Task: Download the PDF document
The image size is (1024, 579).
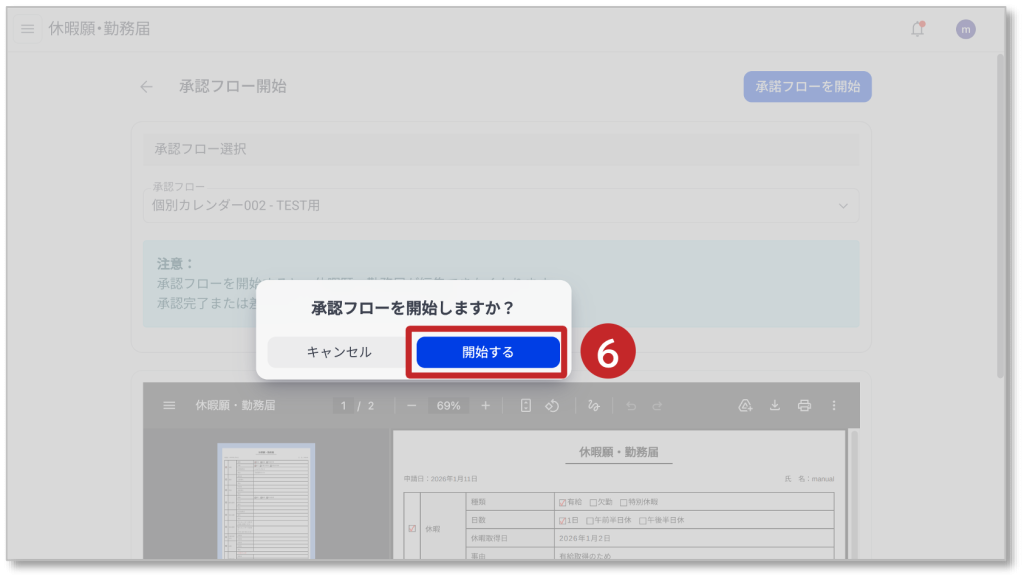Action: coord(774,406)
